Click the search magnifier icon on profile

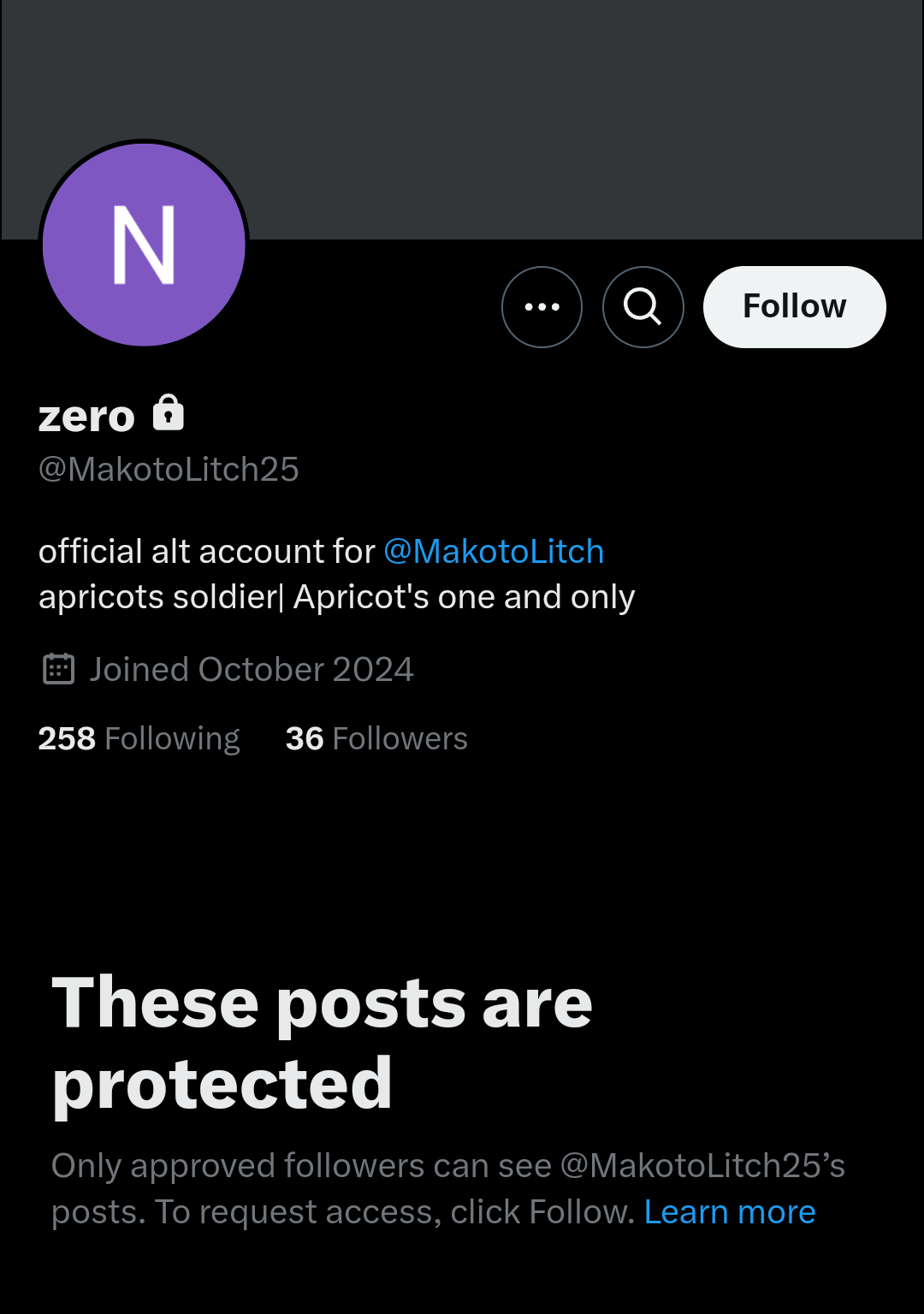point(643,307)
